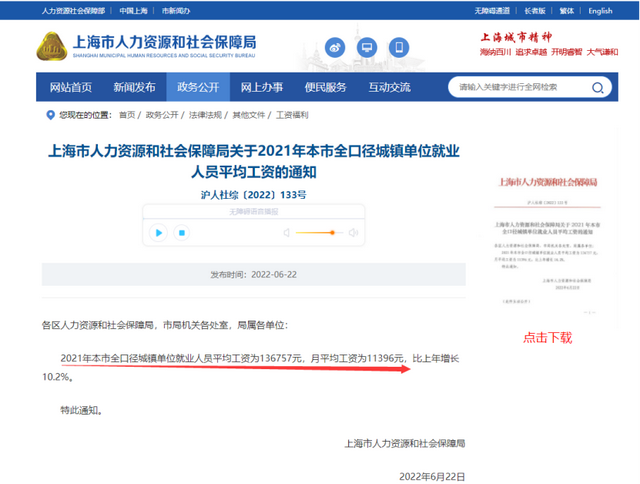Open the 便民服务 menu
This screenshot has width=640, height=484.
tap(325, 87)
